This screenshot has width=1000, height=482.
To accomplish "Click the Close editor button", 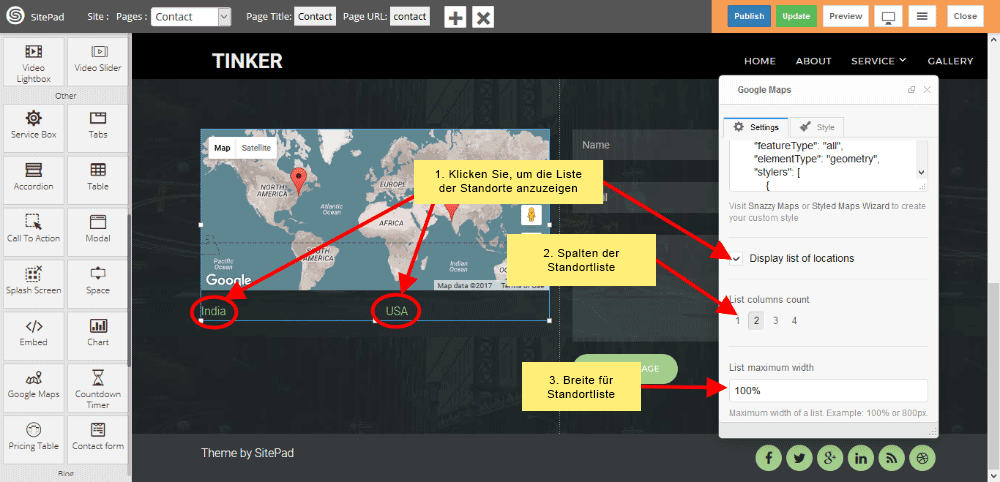I will click(965, 17).
